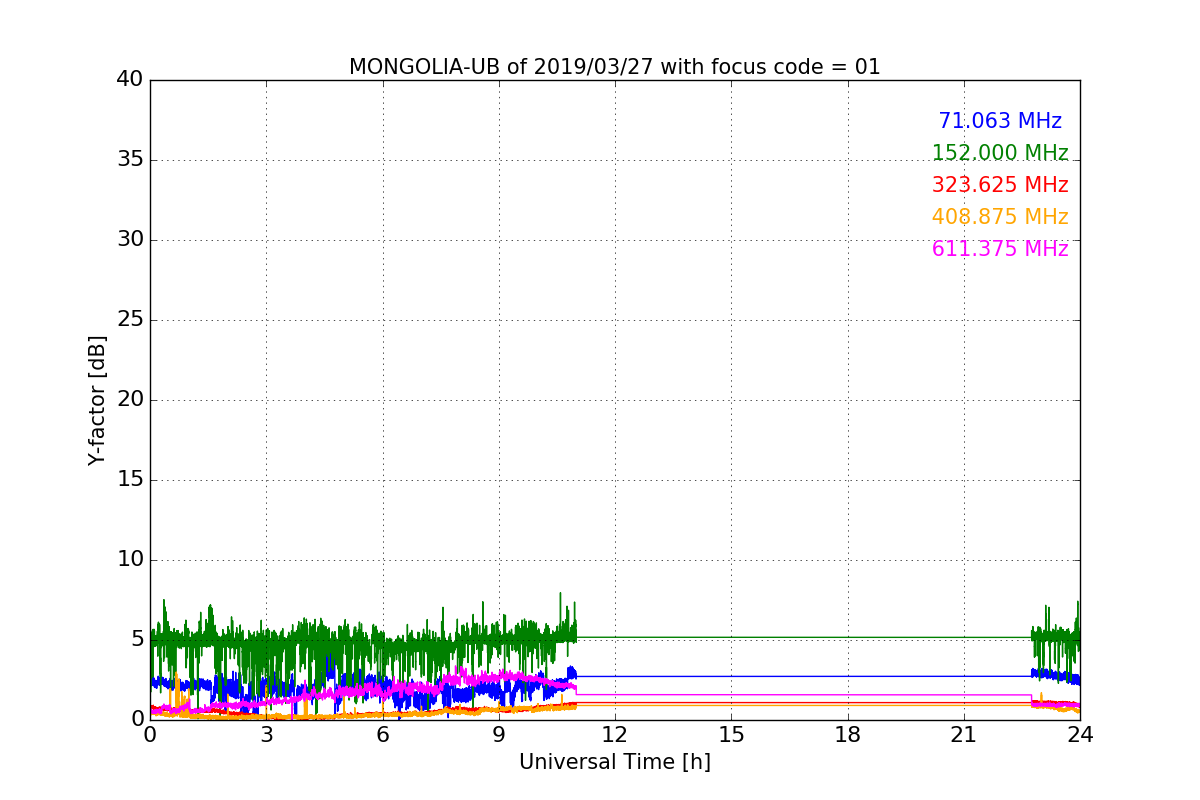Click the y-axis tick label 30
The image size is (1200, 800).
point(130,239)
